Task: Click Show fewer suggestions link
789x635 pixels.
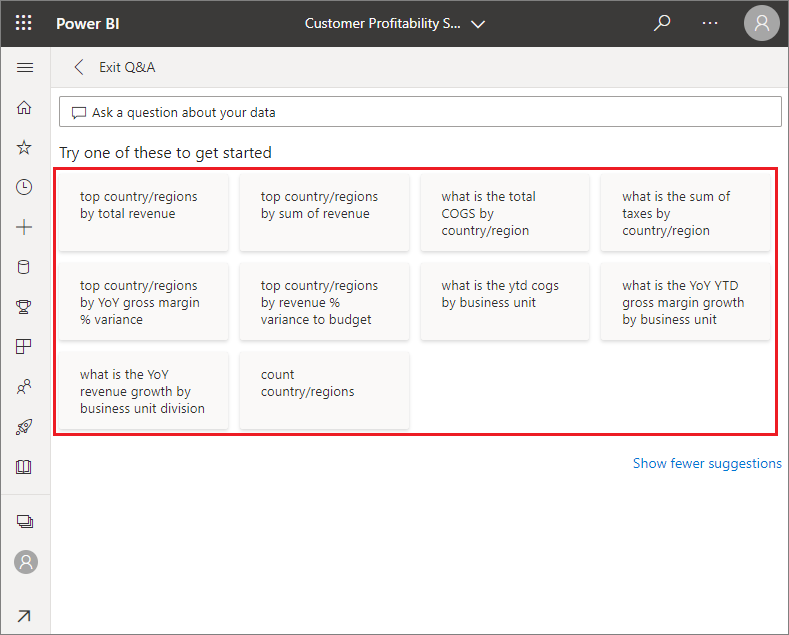Action: [x=707, y=463]
